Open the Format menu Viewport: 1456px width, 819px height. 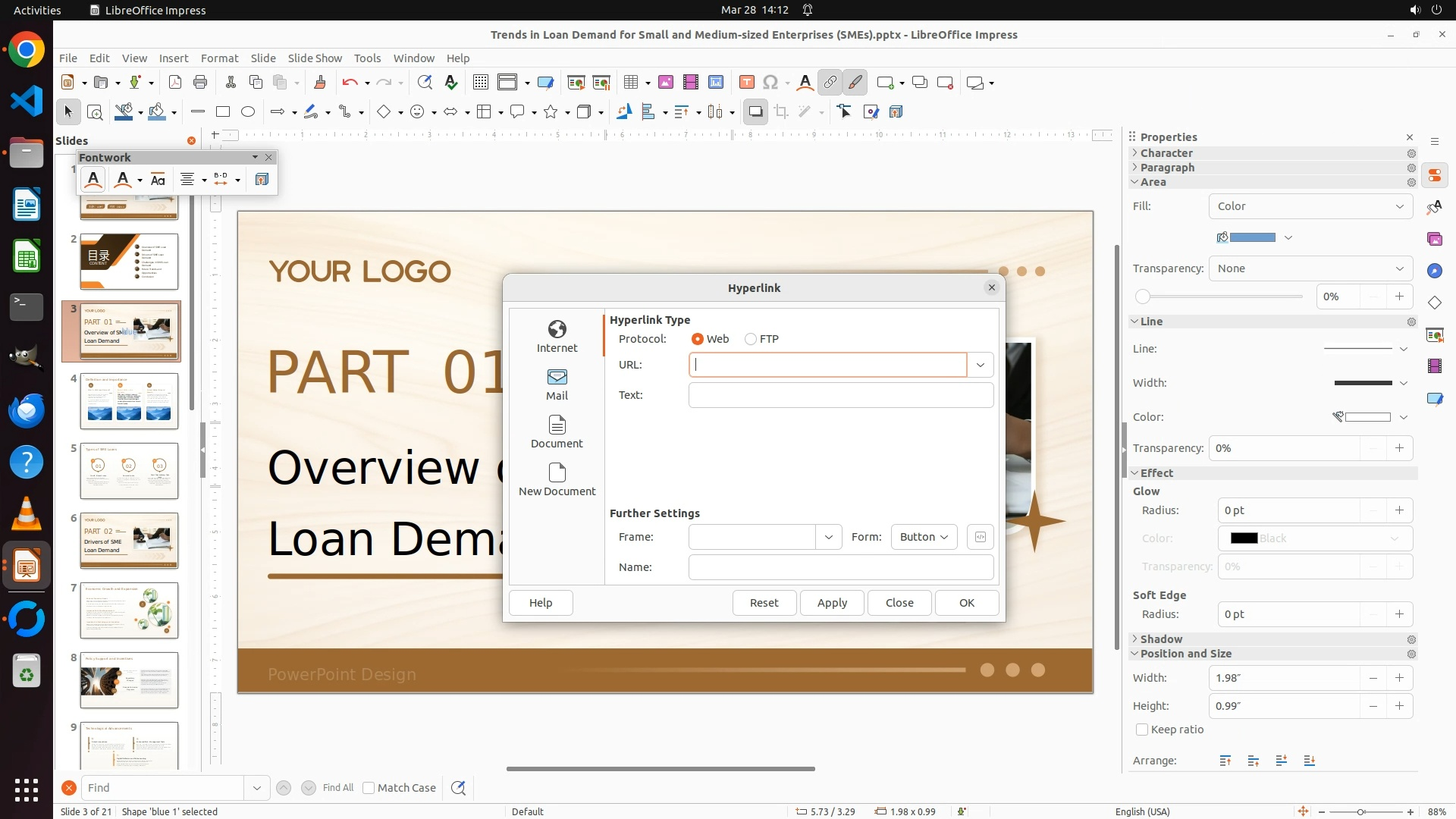[x=219, y=58]
